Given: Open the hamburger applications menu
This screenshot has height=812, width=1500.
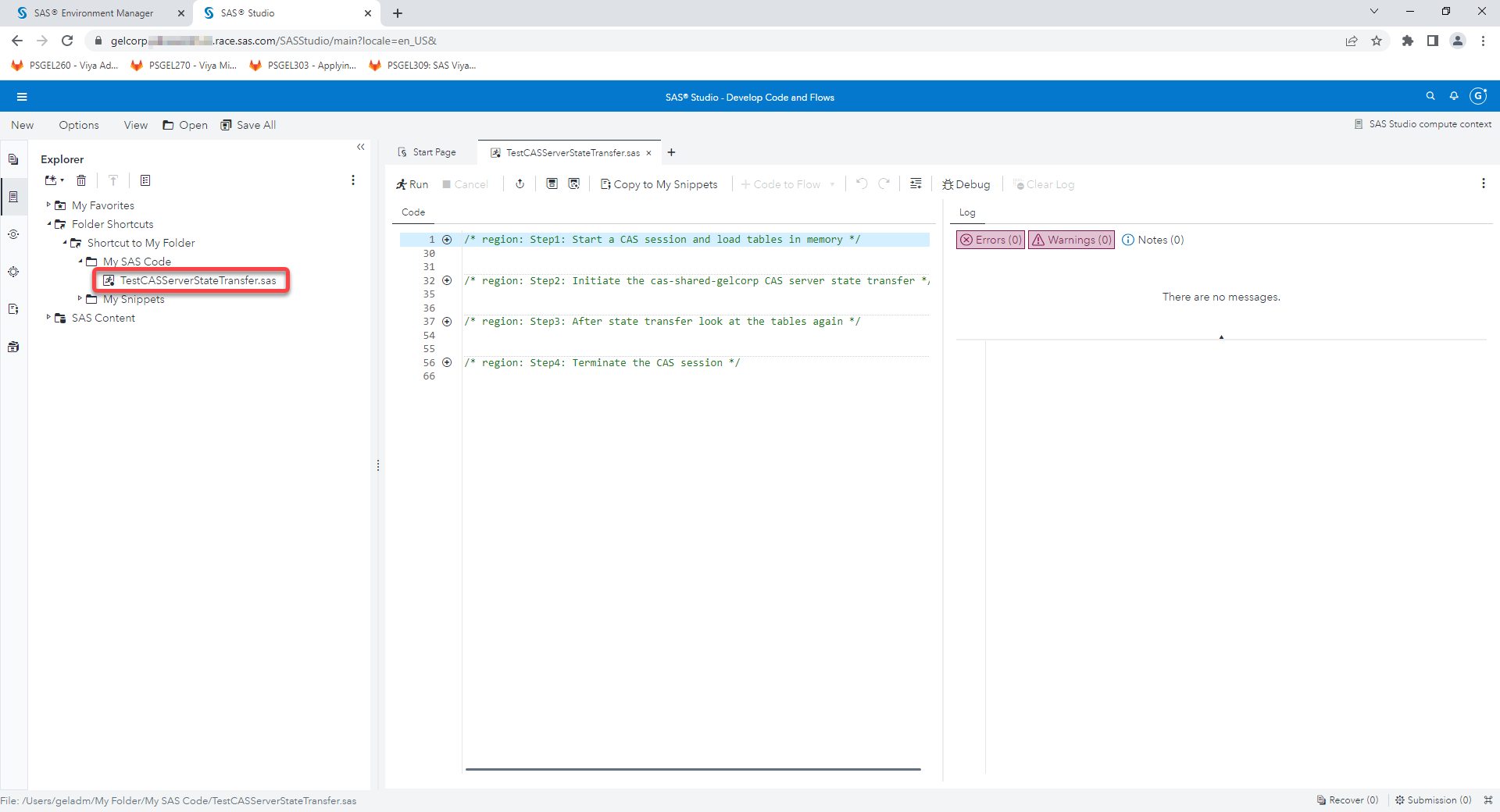Looking at the screenshot, I should click(22, 97).
